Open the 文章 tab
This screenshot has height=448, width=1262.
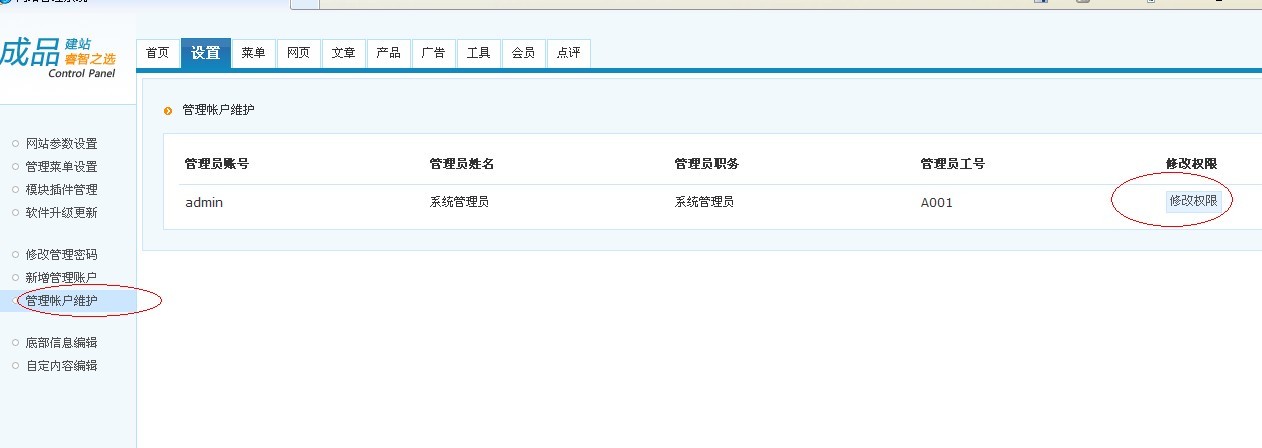click(343, 53)
